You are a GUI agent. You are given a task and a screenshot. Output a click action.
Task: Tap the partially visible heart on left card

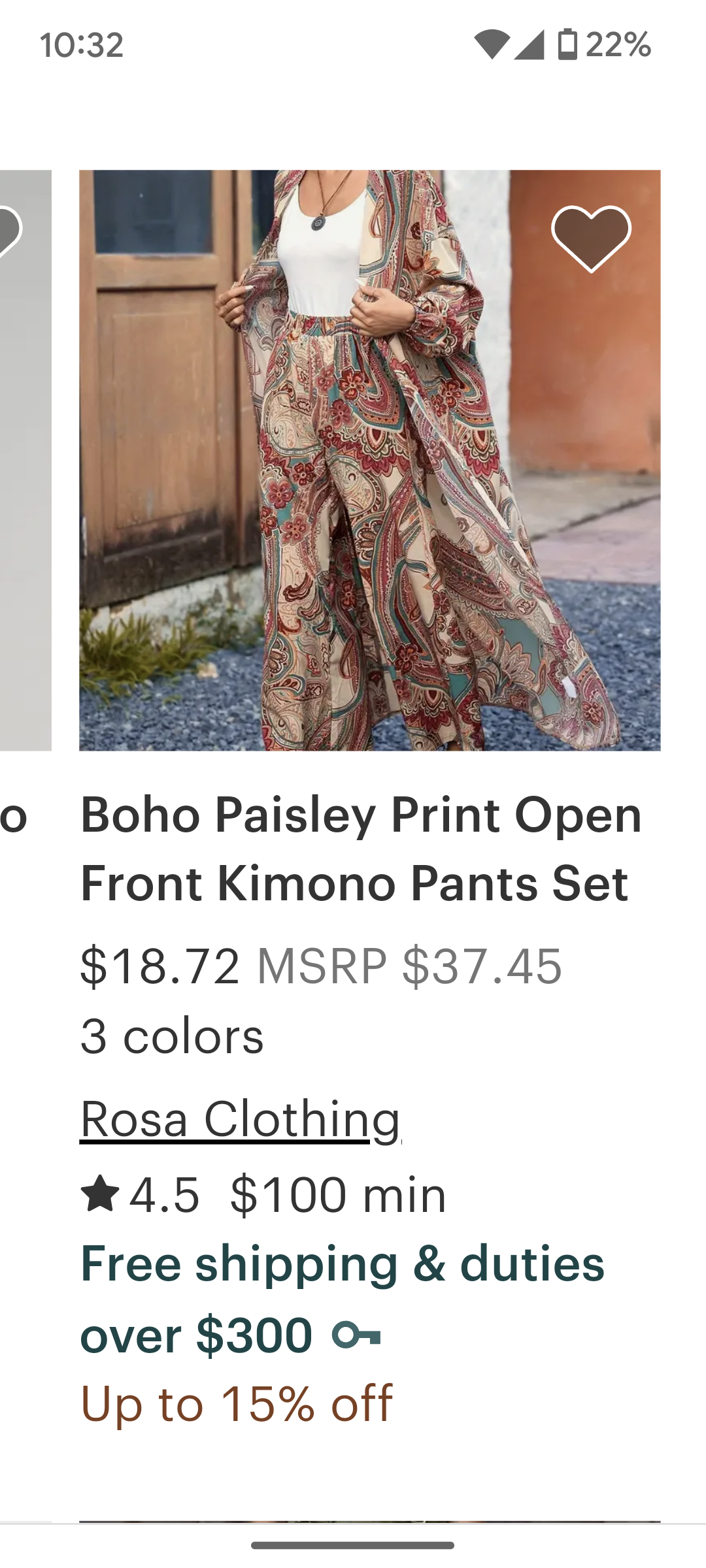point(9,230)
